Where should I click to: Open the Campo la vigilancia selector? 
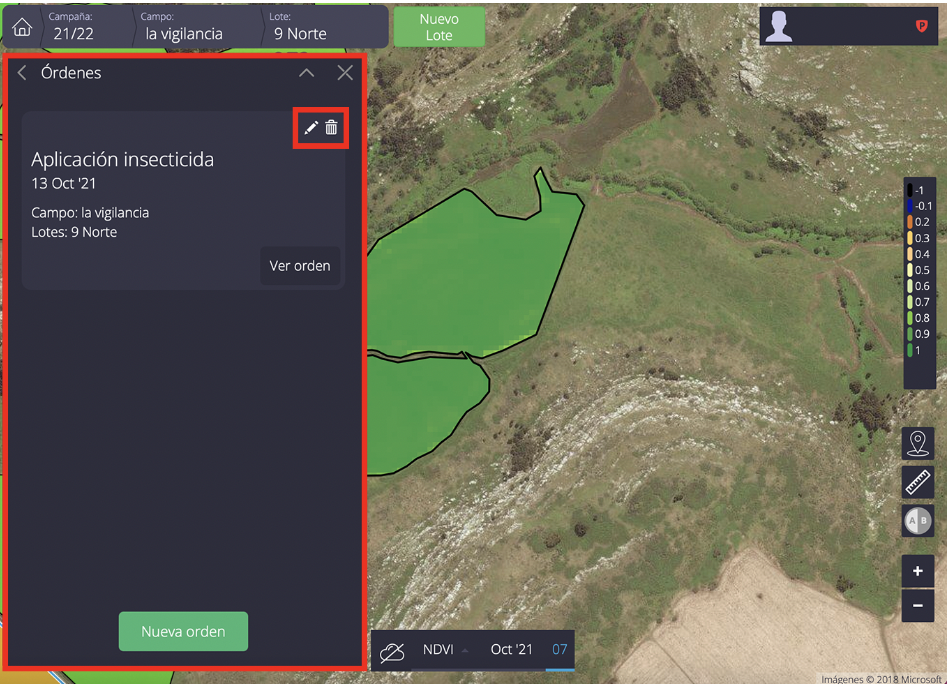(x=197, y=27)
